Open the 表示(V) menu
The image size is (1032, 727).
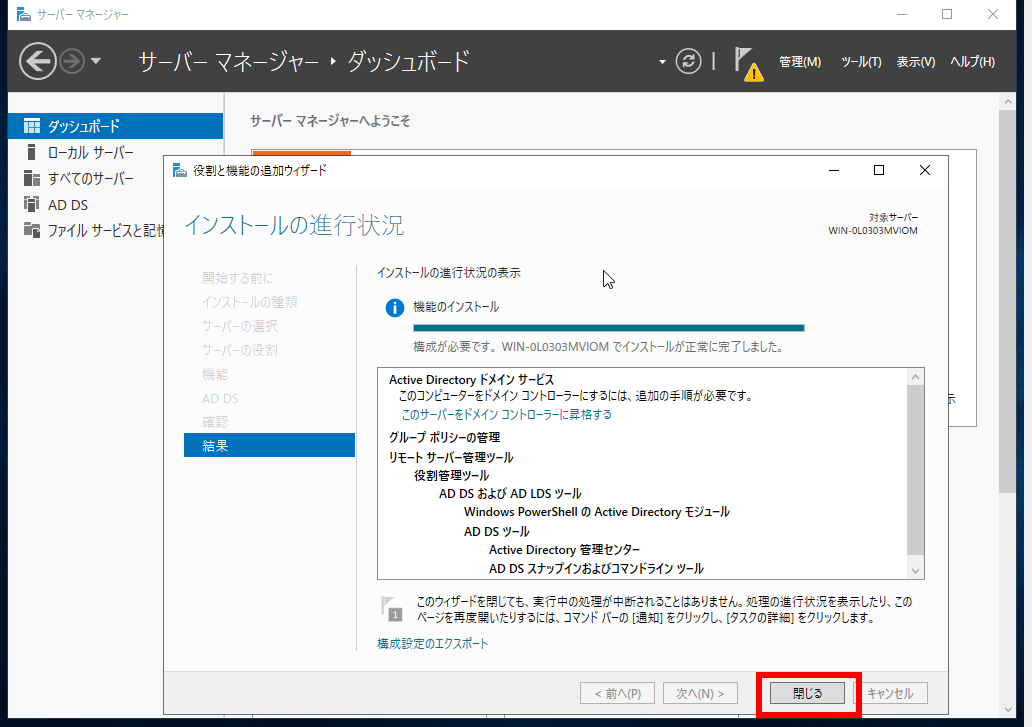[916, 62]
